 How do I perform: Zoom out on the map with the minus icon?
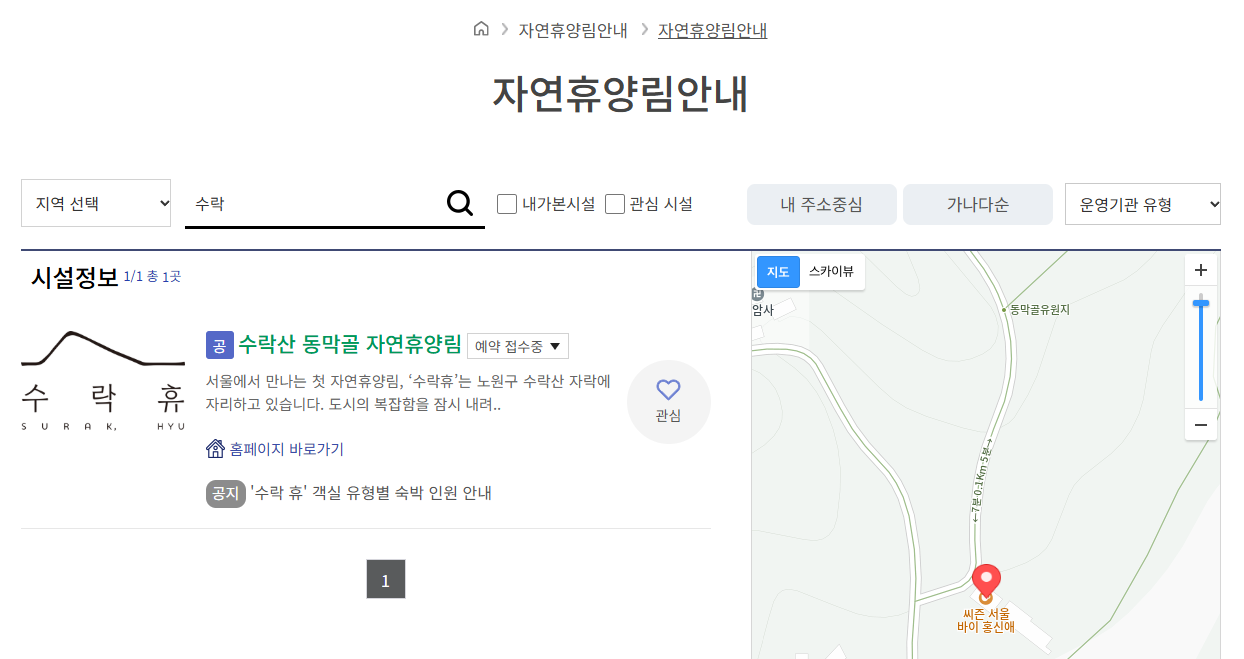click(1201, 424)
